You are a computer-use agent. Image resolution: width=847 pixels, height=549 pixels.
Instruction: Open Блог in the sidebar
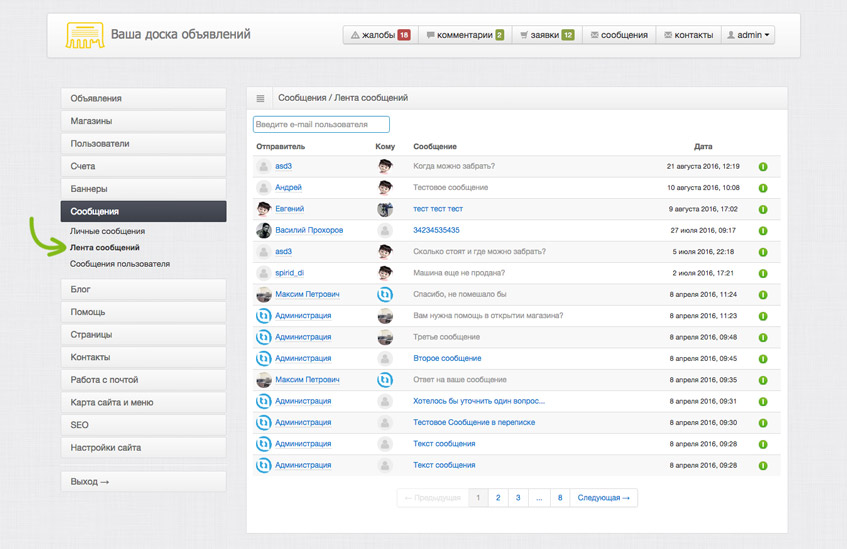click(144, 290)
